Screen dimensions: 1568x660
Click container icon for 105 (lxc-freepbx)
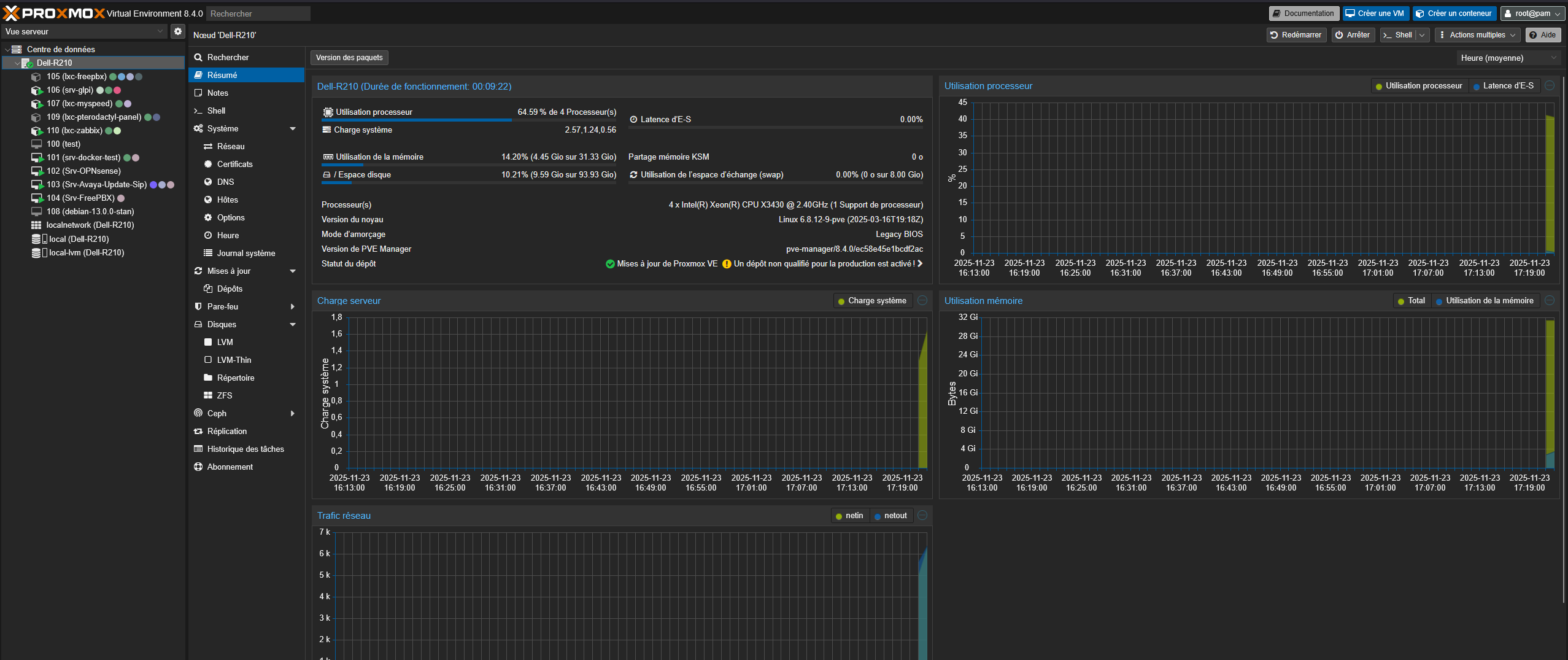36,77
